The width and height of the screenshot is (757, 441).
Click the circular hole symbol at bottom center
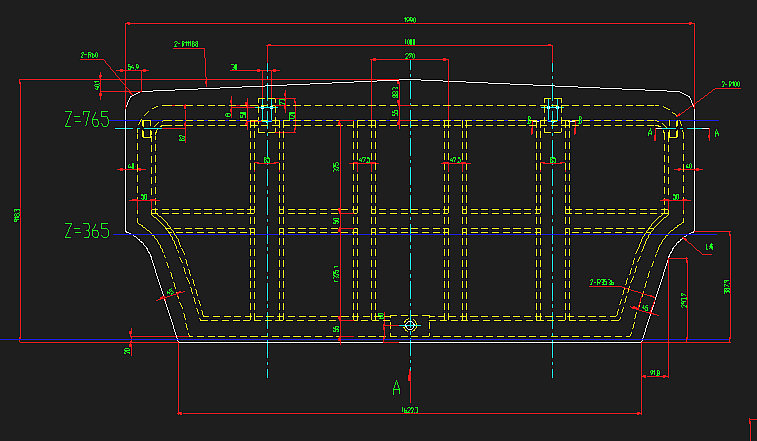click(409, 326)
